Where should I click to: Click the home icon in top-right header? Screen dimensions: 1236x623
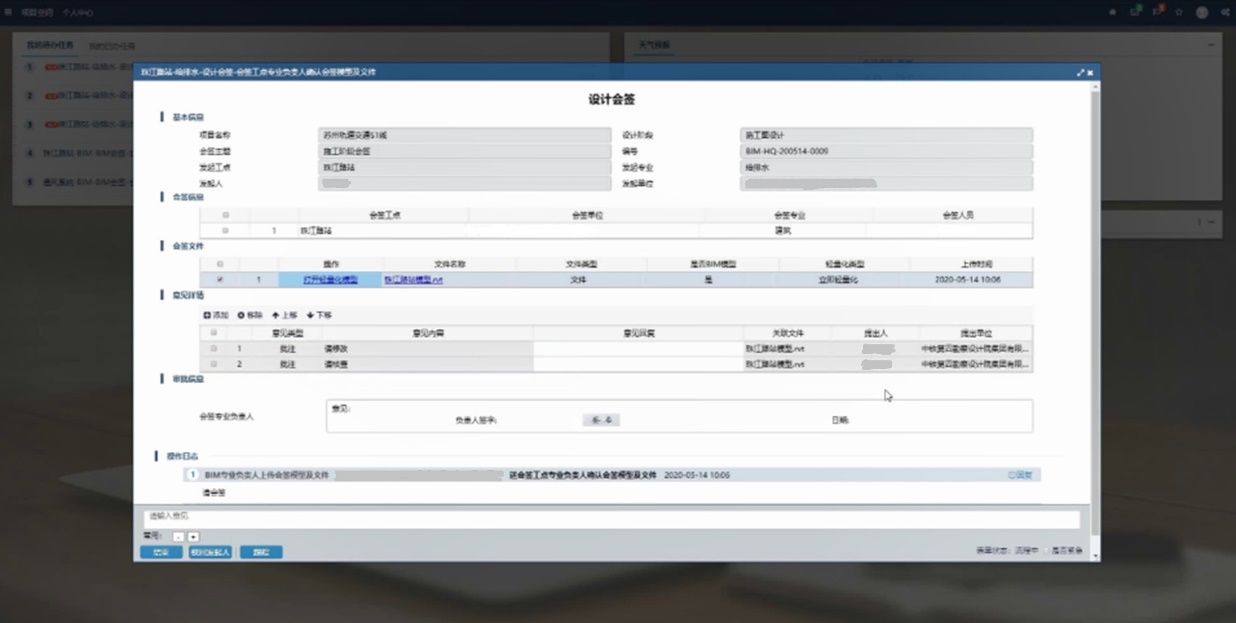[1113, 13]
